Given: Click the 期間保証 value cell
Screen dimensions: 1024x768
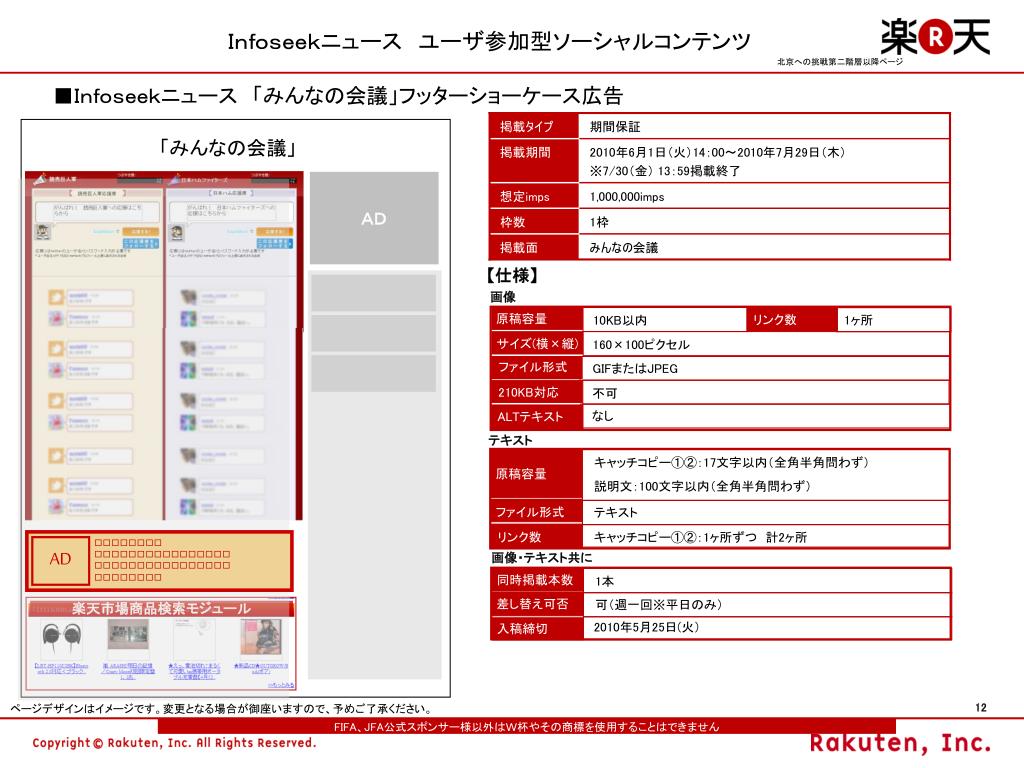Looking at the screenshot, I should (x=763, y=127).
